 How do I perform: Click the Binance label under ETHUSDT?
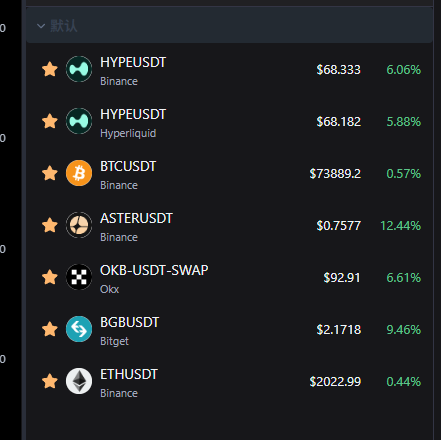point(119,393)
